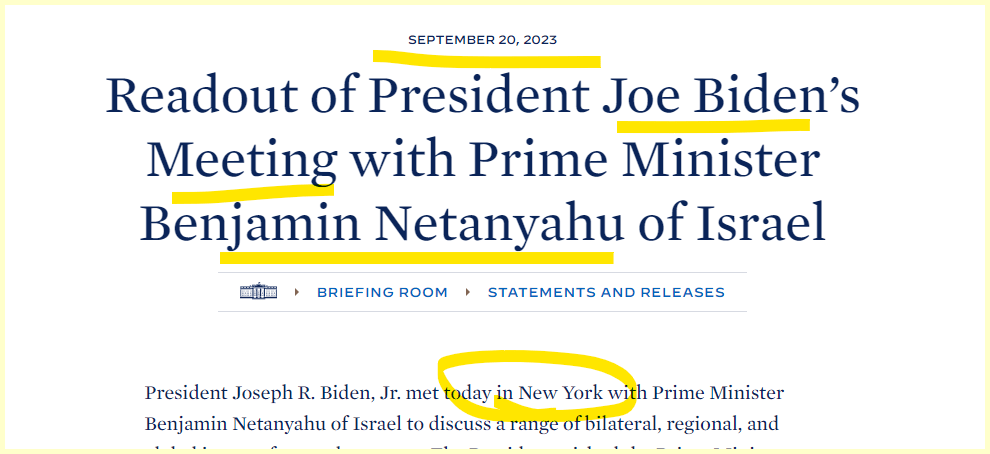990x454 pixels.
Task: Click the yellow underline beneath the date
Action: tap(487, 58)
